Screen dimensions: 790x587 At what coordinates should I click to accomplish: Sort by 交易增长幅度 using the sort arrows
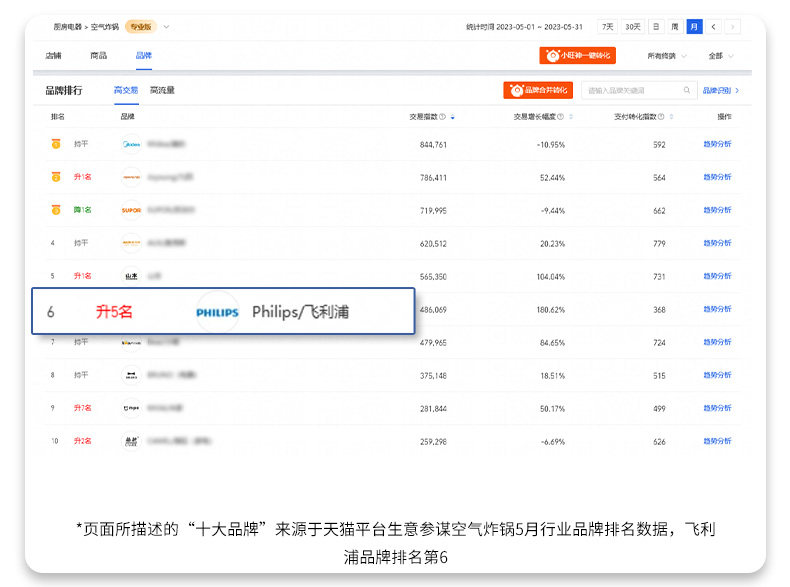(571, 117)
